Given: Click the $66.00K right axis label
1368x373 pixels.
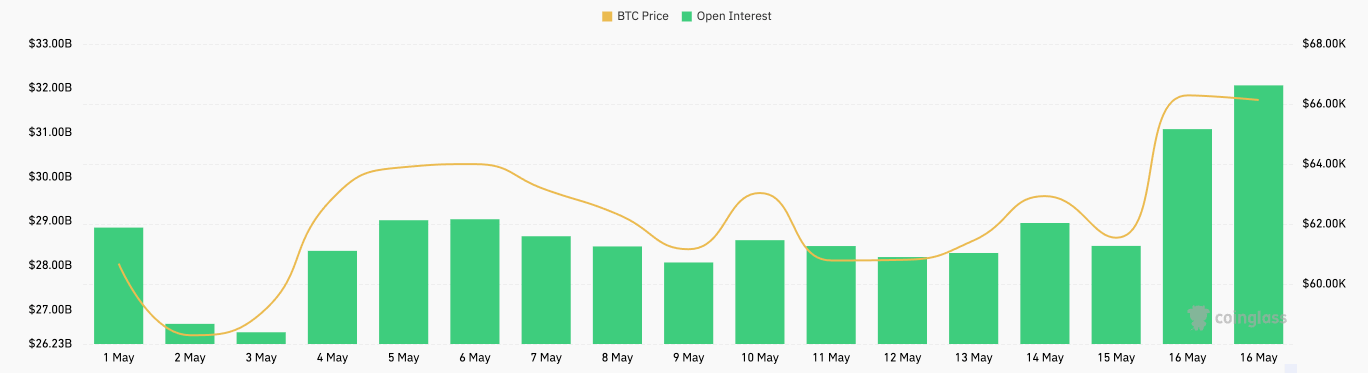Looking at the screenshot, I should coord(1324,104).
